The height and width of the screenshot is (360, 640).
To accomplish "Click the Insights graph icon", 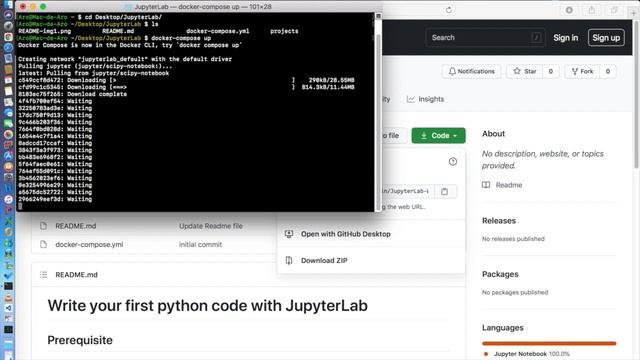I will point(411,99).
